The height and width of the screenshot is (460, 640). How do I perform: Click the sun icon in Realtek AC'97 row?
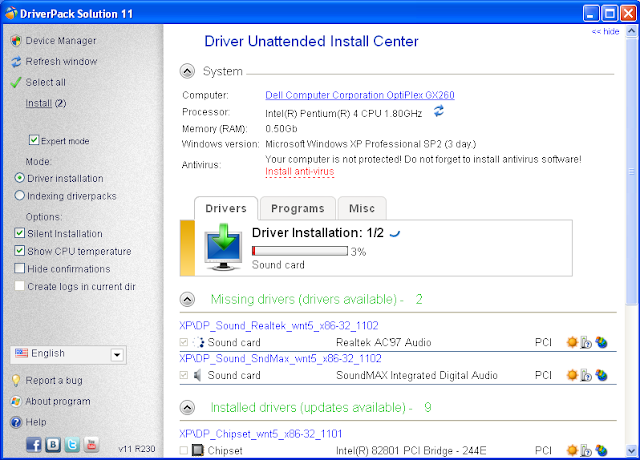[x=572, y=342]
